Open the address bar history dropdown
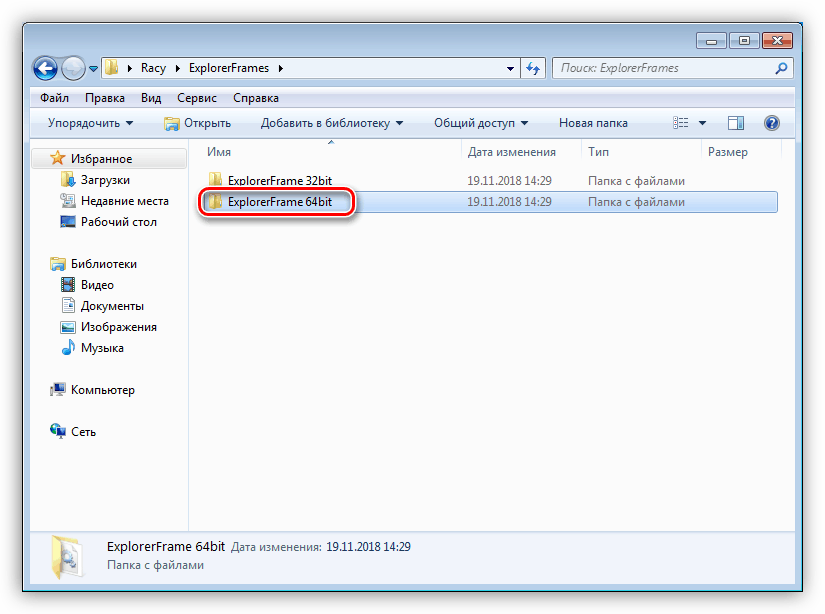Screen dimensions: 825x614 510,68
